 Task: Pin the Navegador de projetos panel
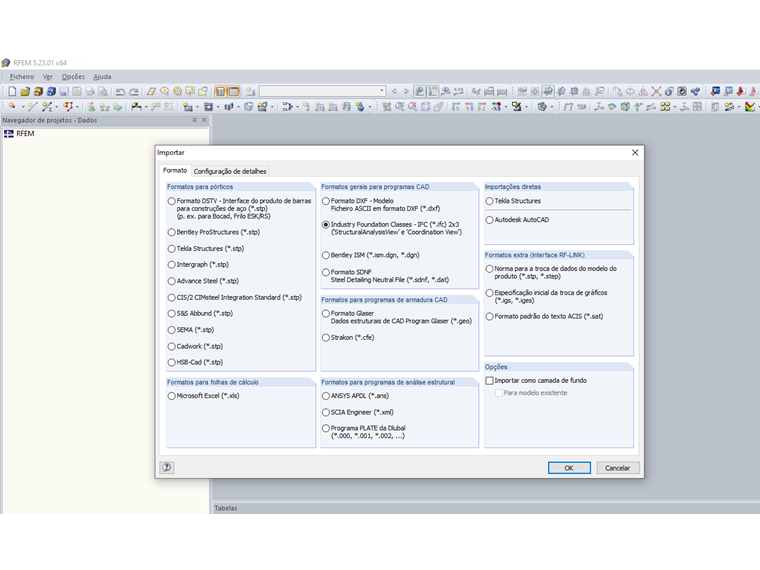click(x=194, y=120)
